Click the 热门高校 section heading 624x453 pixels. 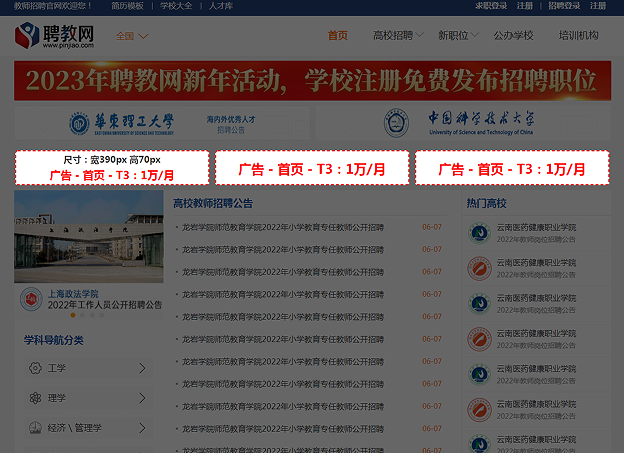486,203
